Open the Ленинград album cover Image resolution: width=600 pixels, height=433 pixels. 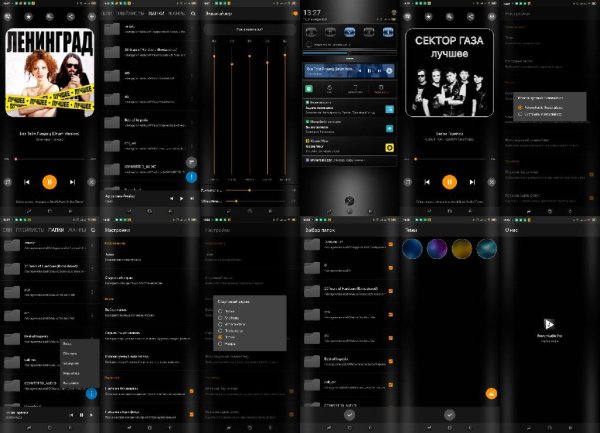tap(50, 72)
